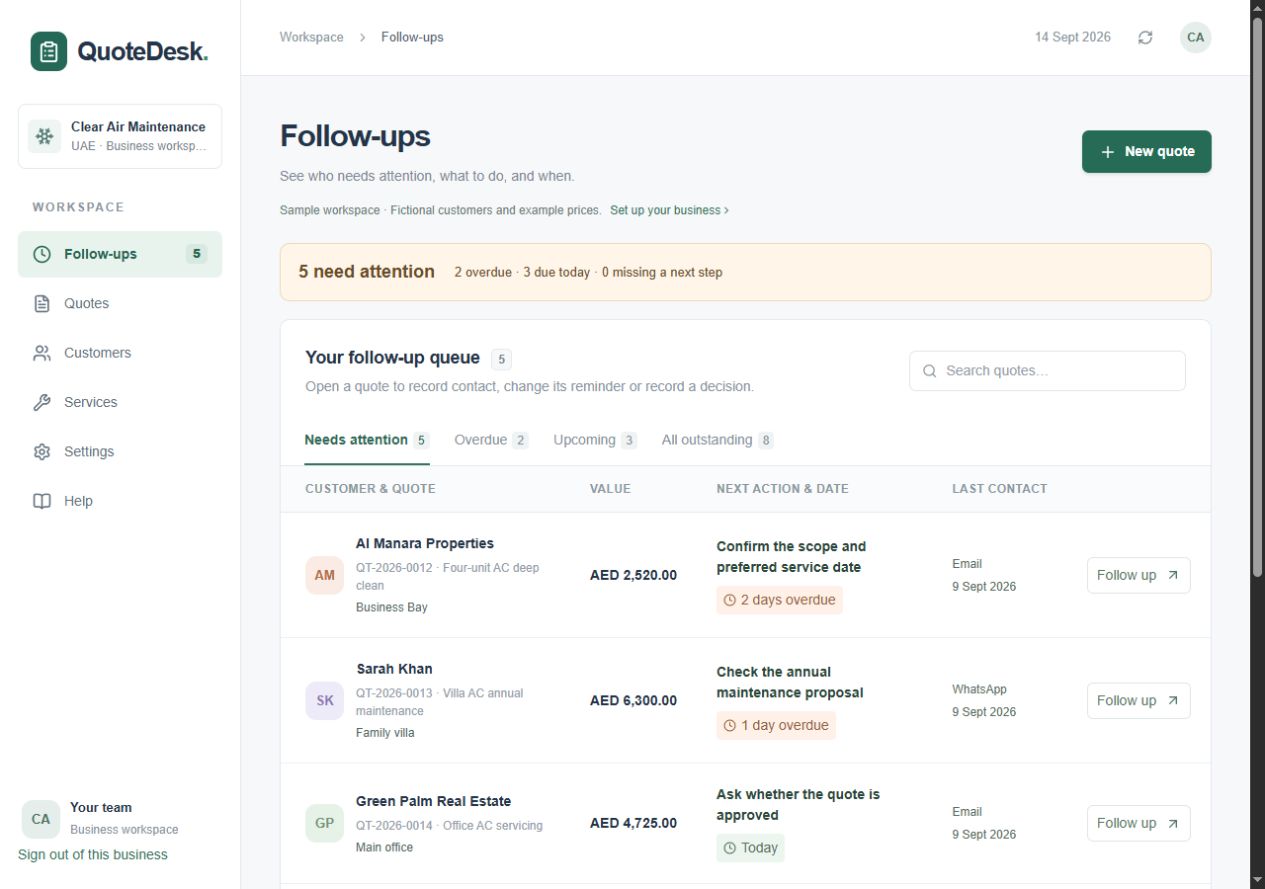Click Check the annual maintenance proposal

click(789, 683)
